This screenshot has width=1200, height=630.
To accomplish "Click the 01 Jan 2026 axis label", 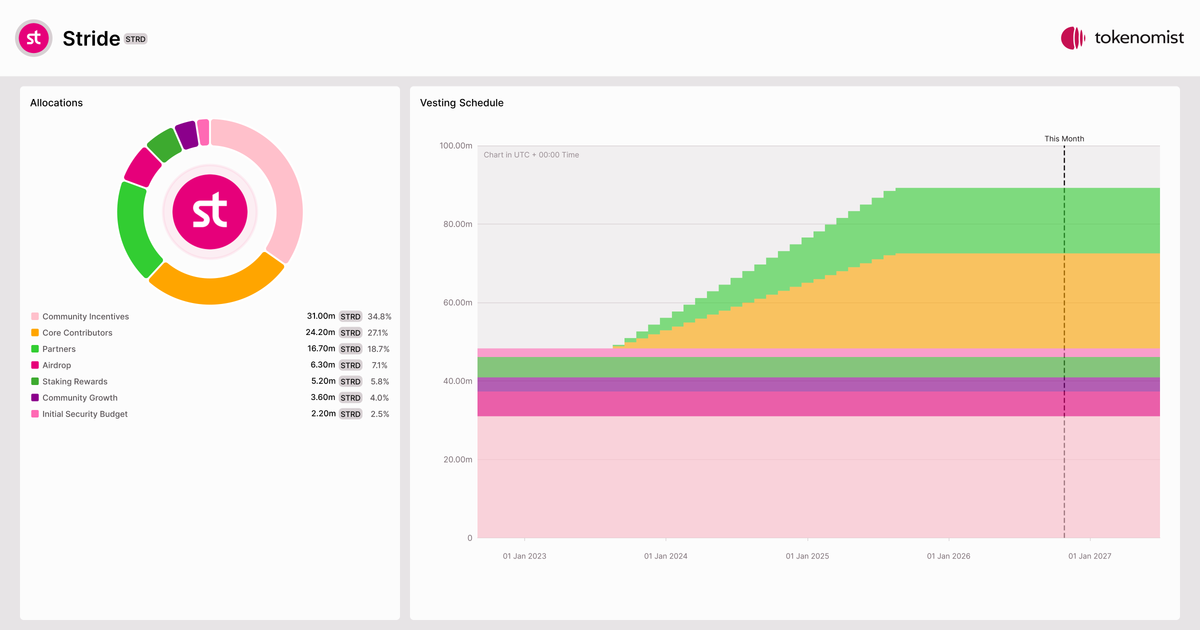I will tap(948, 556).
